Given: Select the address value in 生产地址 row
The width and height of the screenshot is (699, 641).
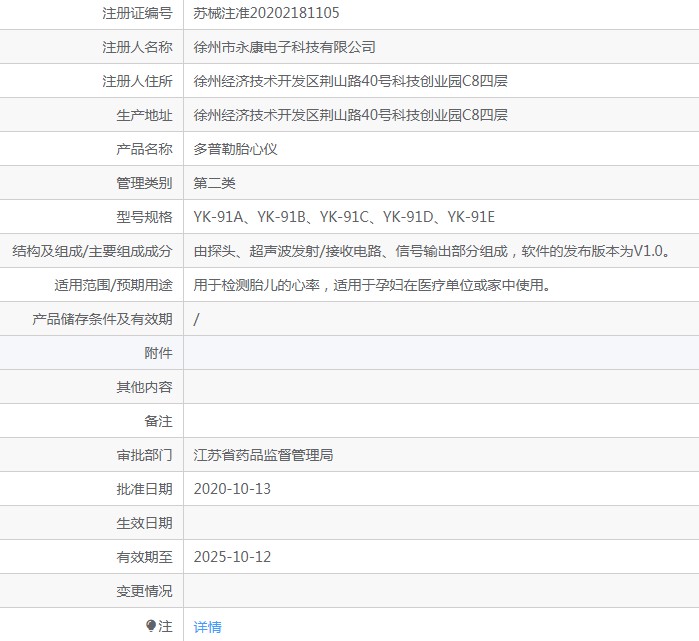Looking at the screenshot, I should [x=350, y=115].
